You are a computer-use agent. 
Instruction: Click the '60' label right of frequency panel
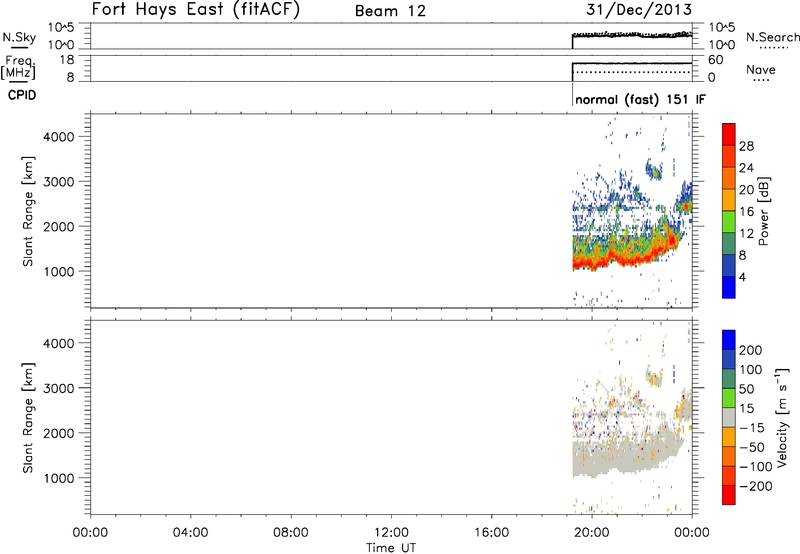(716, 60)
